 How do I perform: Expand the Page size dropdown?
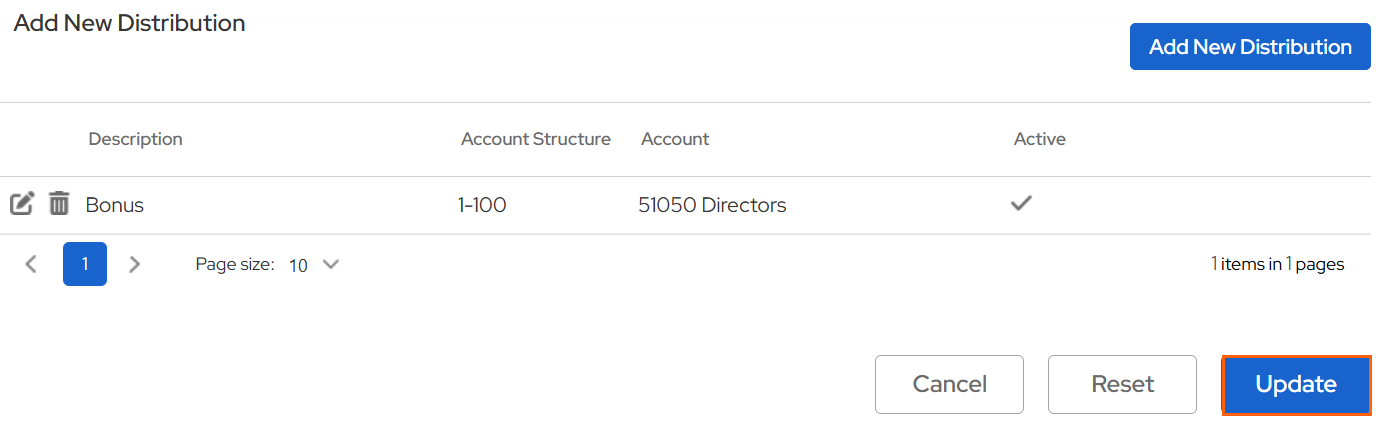point(315,265)
